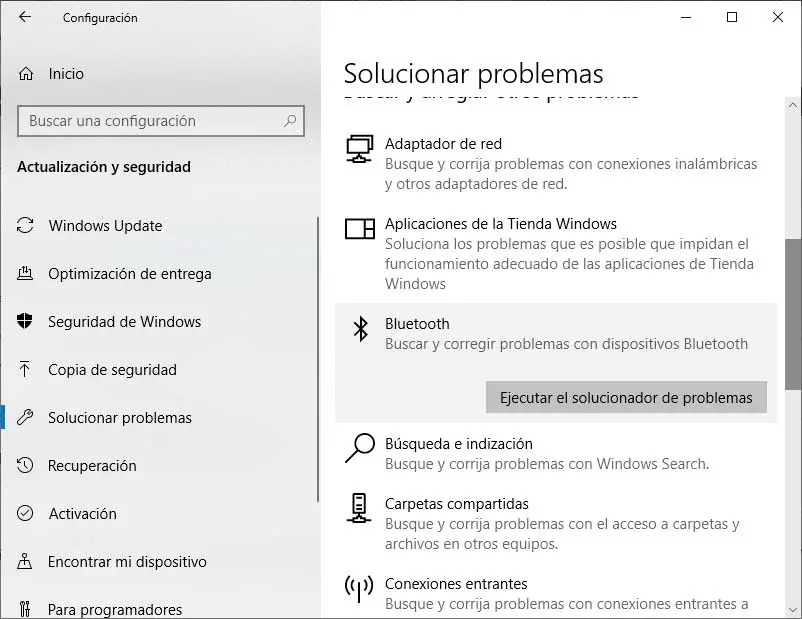This screenshot has height=619, width=802.
Task: Click the search magnifier icon
Action: (x=291, y=121)
